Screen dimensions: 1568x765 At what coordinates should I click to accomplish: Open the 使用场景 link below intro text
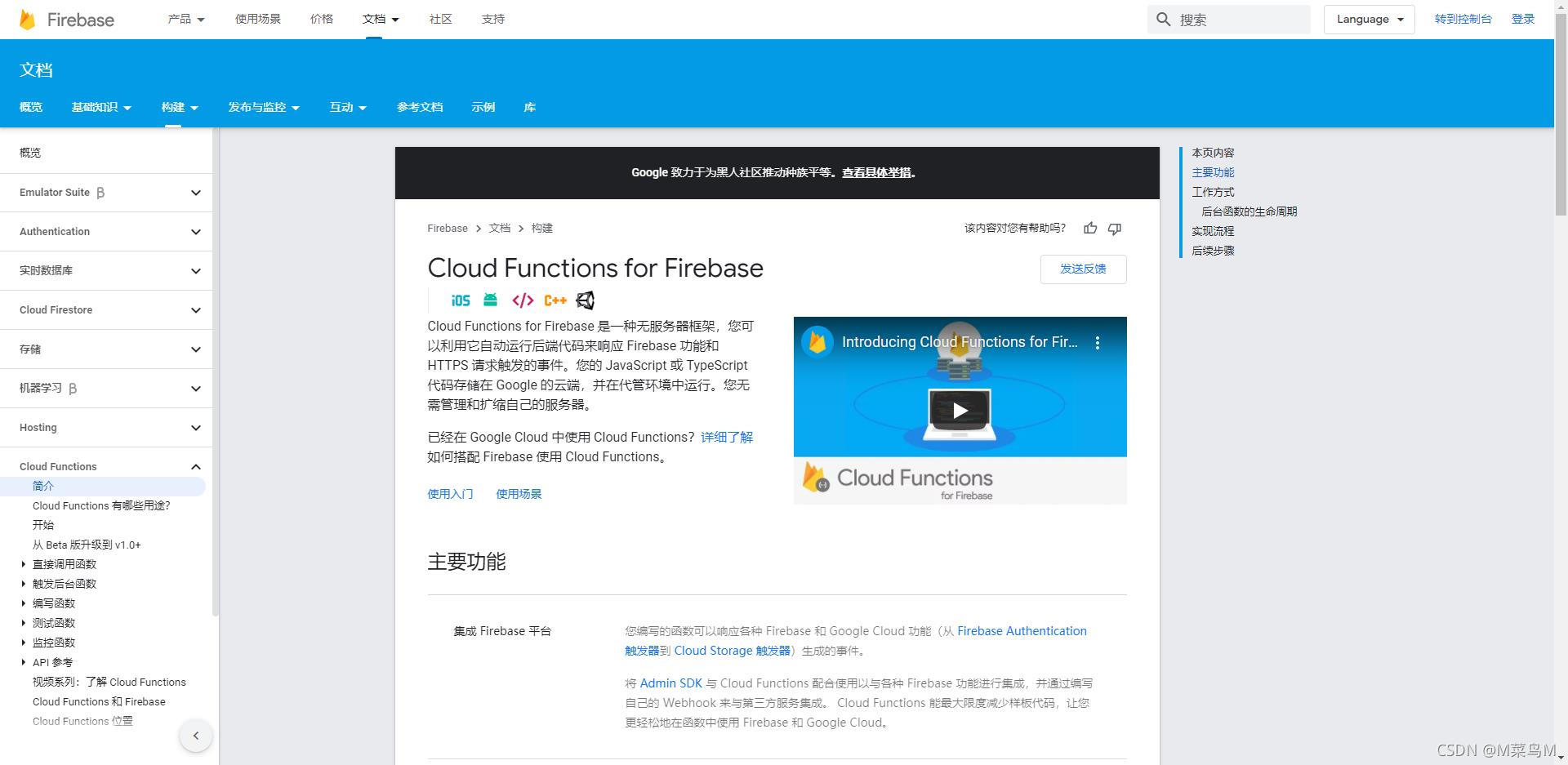[x=519, y=494]
